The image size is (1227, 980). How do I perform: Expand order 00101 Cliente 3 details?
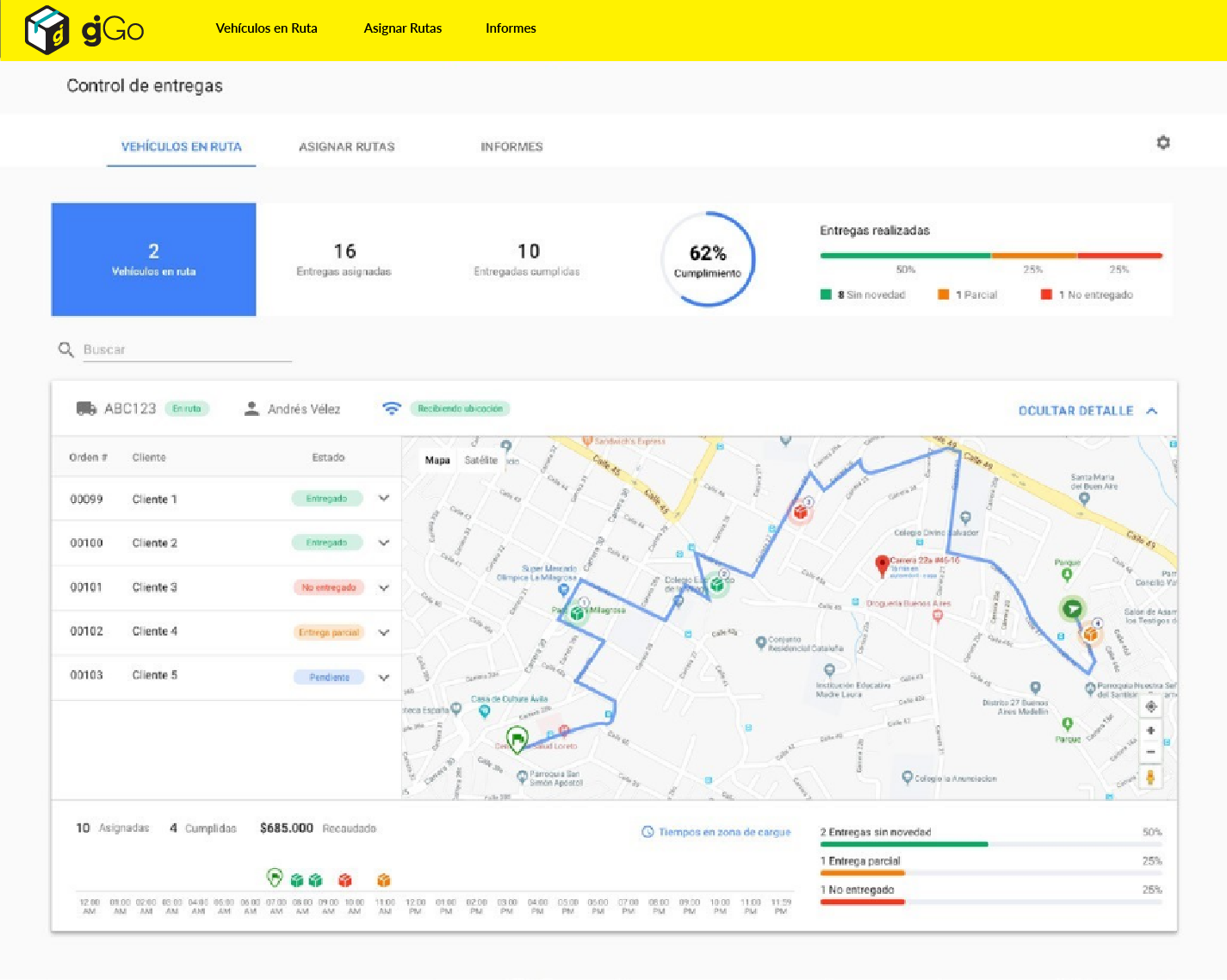coord(384,587)
